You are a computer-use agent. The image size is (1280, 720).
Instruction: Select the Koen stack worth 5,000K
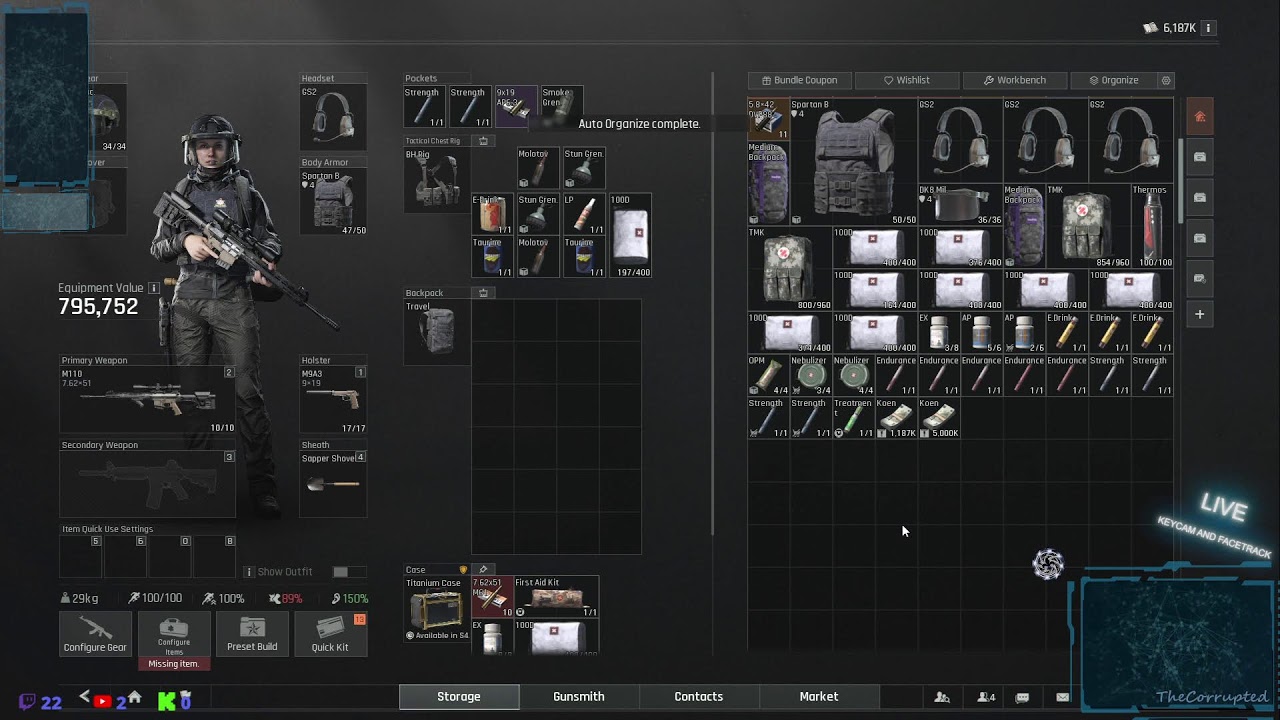[939, 418]
